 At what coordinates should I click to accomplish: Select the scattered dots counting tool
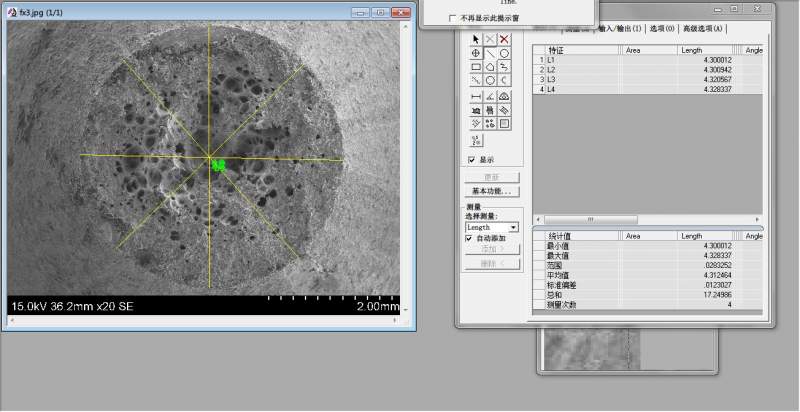[490, 124]
